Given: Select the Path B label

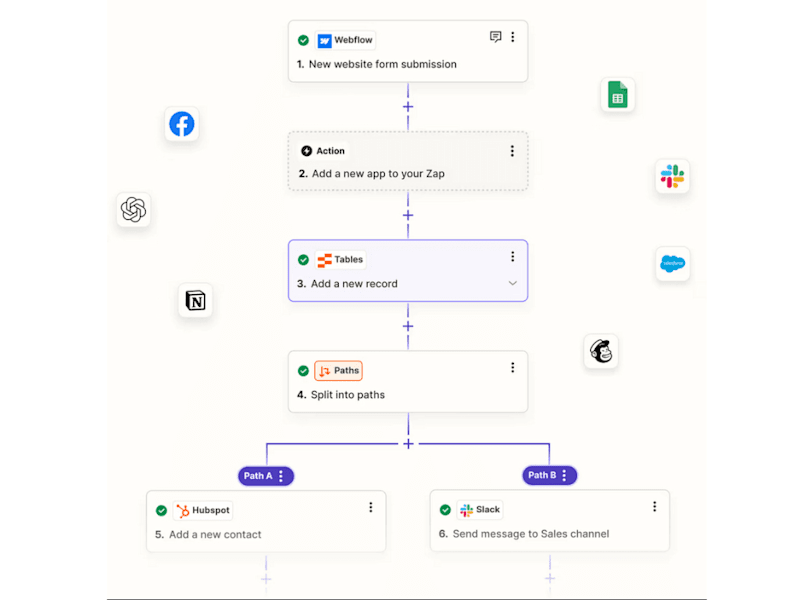Looking at the screenshot, I should [542, 475].
